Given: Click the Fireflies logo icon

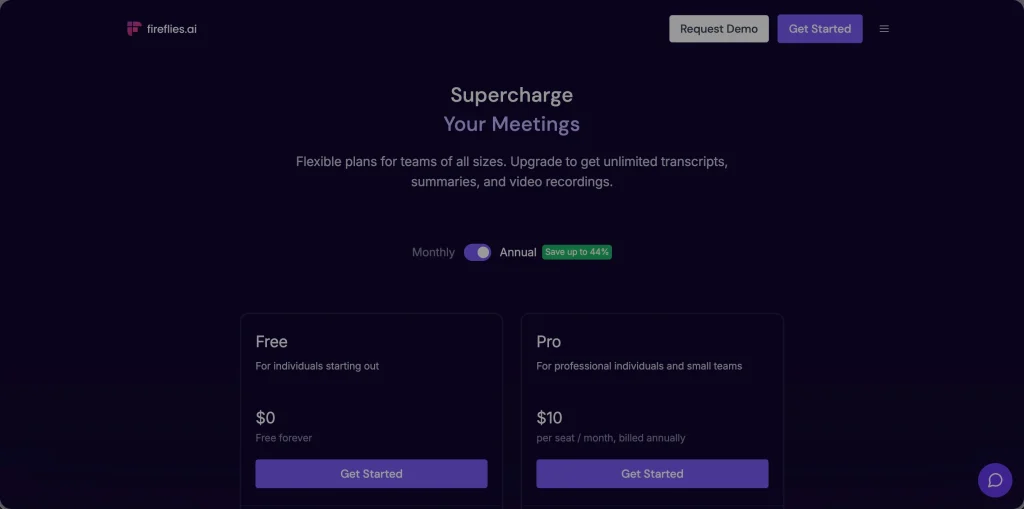Looking at the screenshot, I should coord(133,29).
